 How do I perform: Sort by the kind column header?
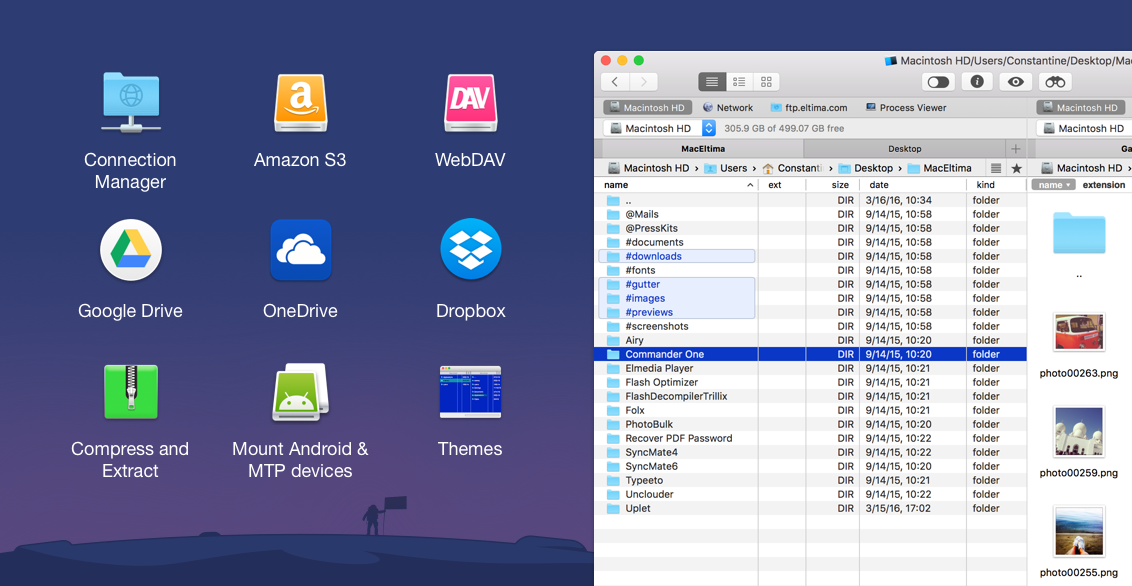tap(996, 185)
